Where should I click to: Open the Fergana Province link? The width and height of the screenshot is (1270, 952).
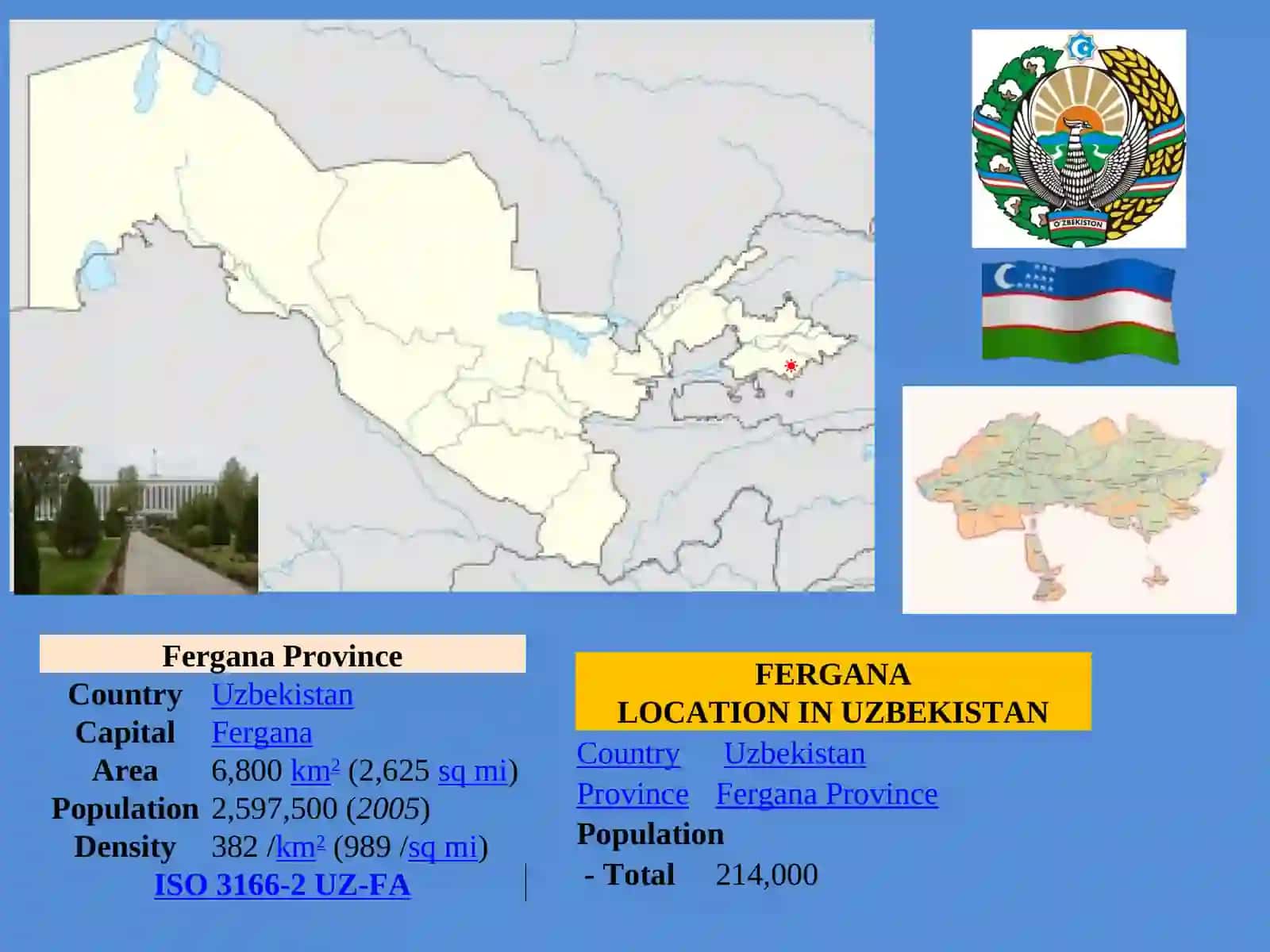pos(826,794)
